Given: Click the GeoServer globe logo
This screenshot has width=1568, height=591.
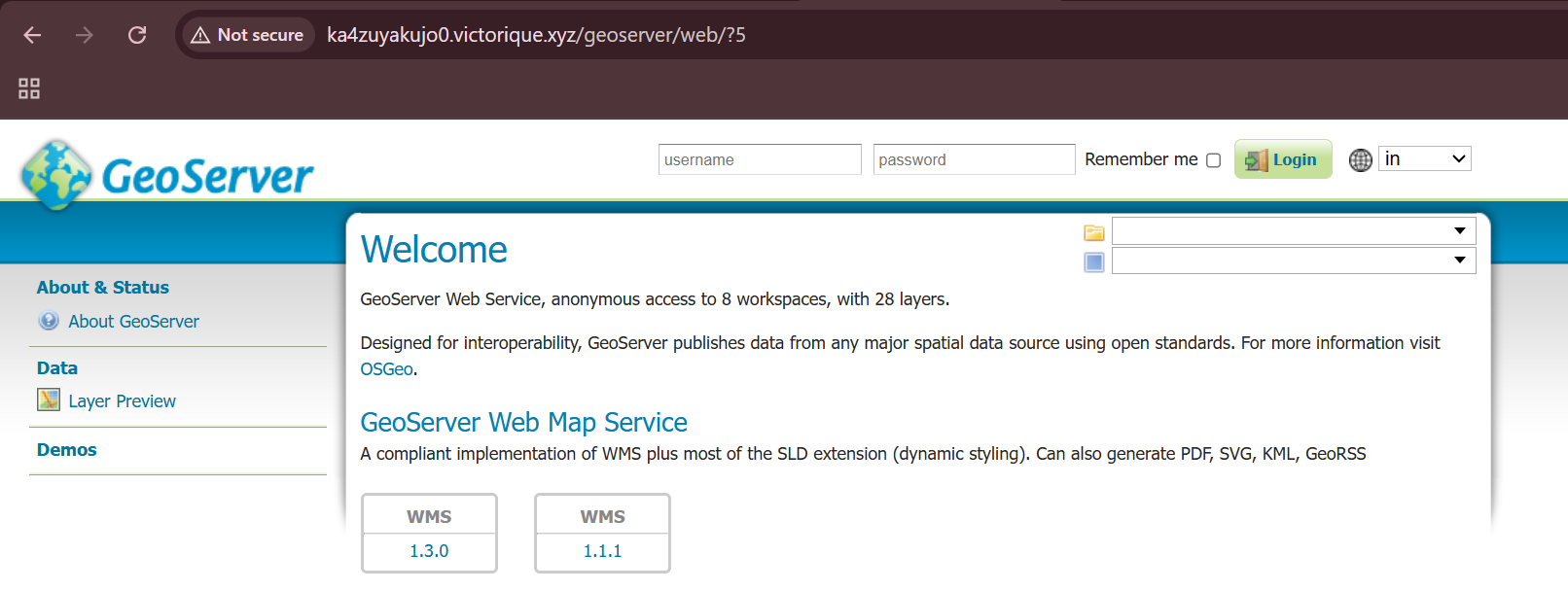Looking at the screenshot, I should point(57,175).
